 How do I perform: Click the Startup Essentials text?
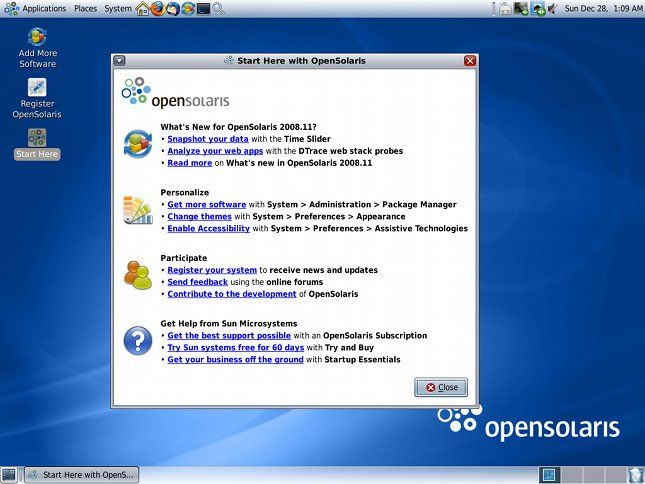click(x=362, y=359)
